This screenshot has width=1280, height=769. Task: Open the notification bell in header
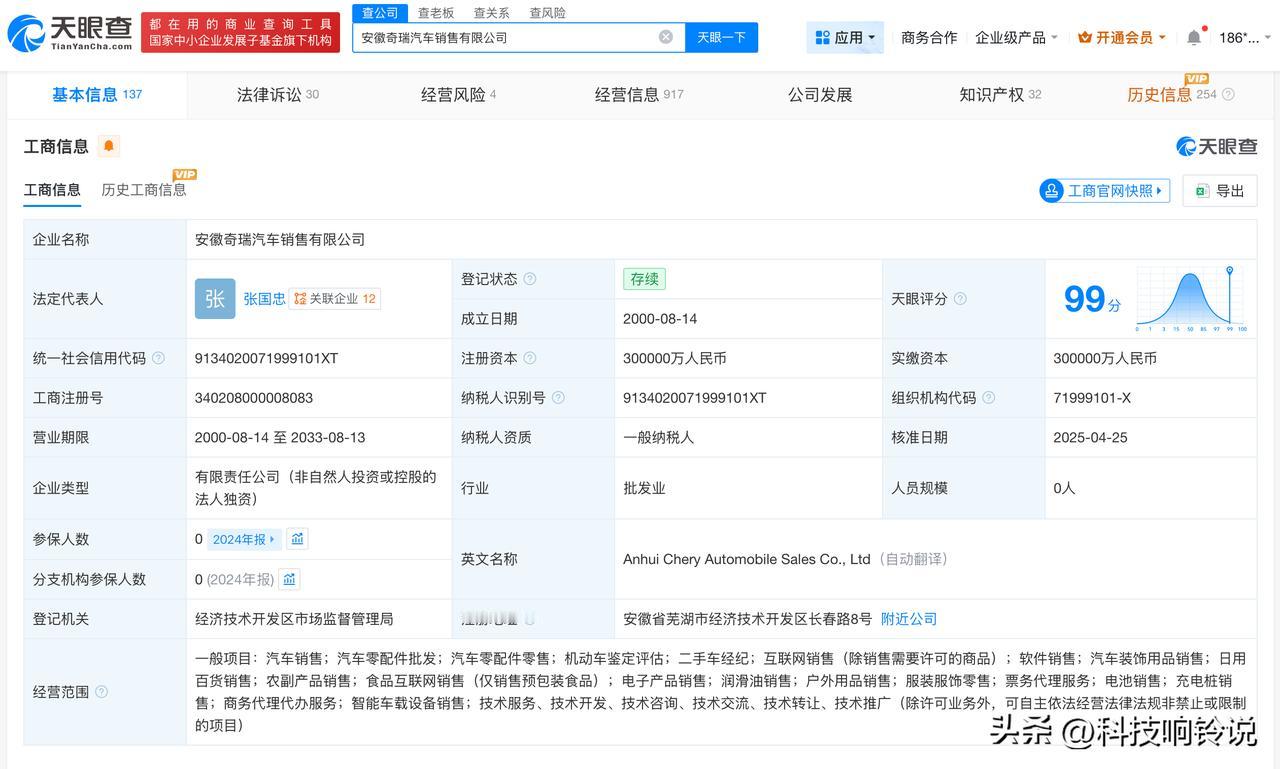pyautogui.click(x=1194, y=38)
